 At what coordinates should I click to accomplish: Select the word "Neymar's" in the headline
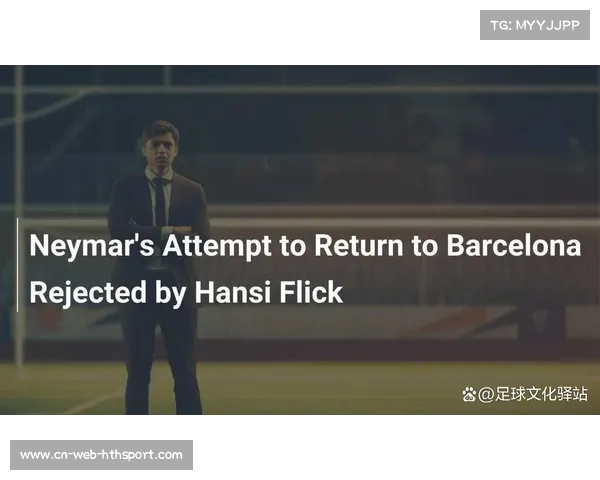92,246
